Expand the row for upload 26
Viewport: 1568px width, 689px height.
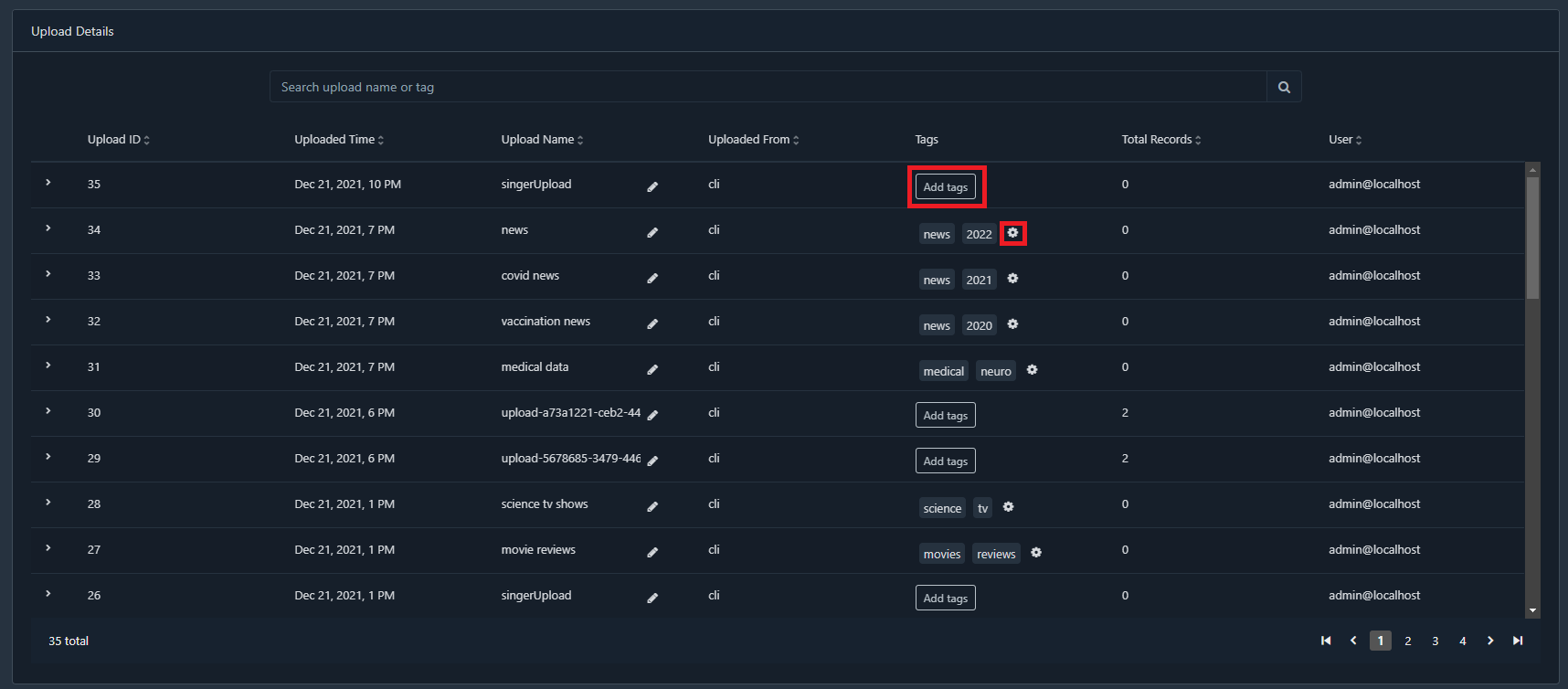48,594
